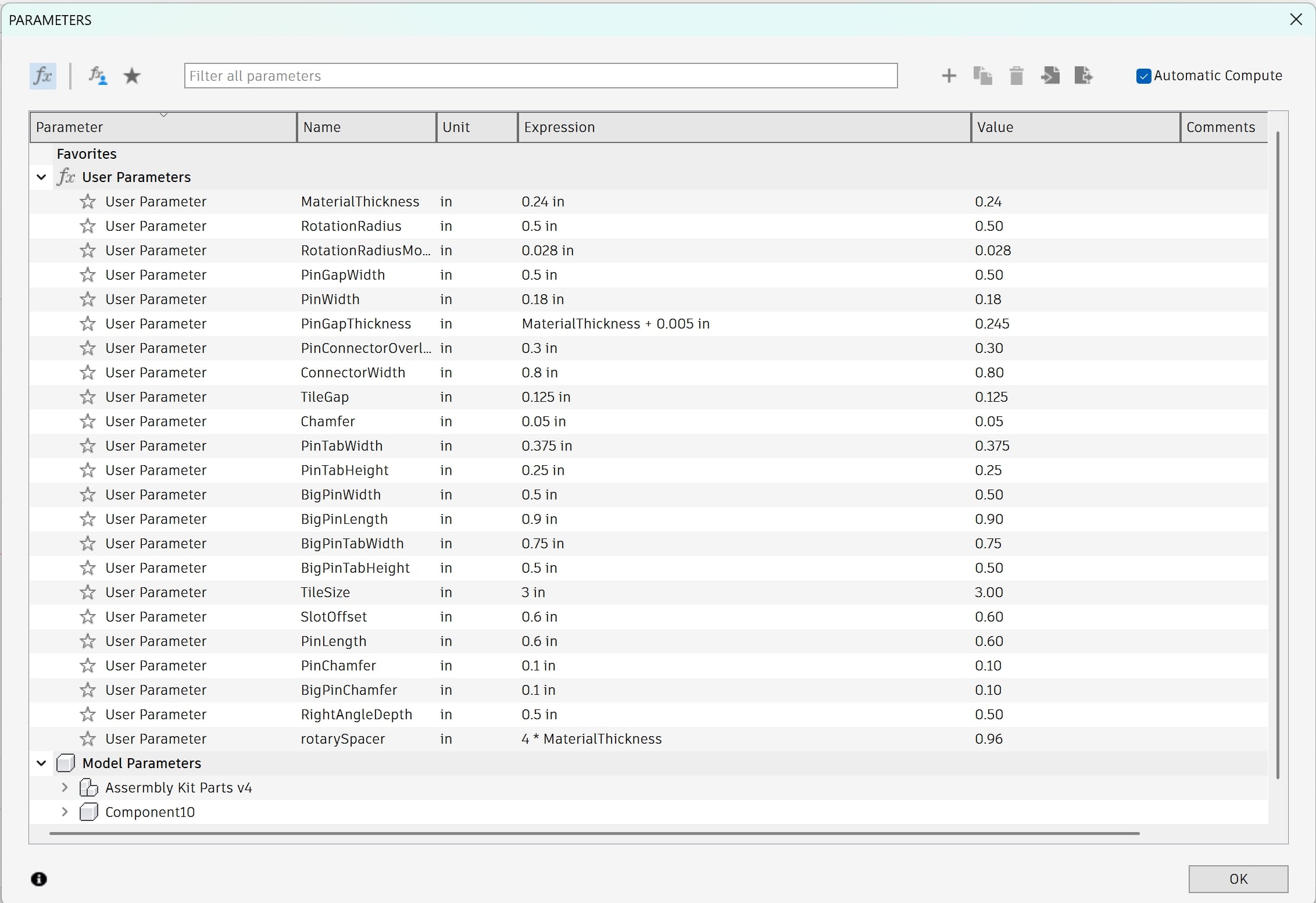Click the info icon at bottom left

click(39, 879)
